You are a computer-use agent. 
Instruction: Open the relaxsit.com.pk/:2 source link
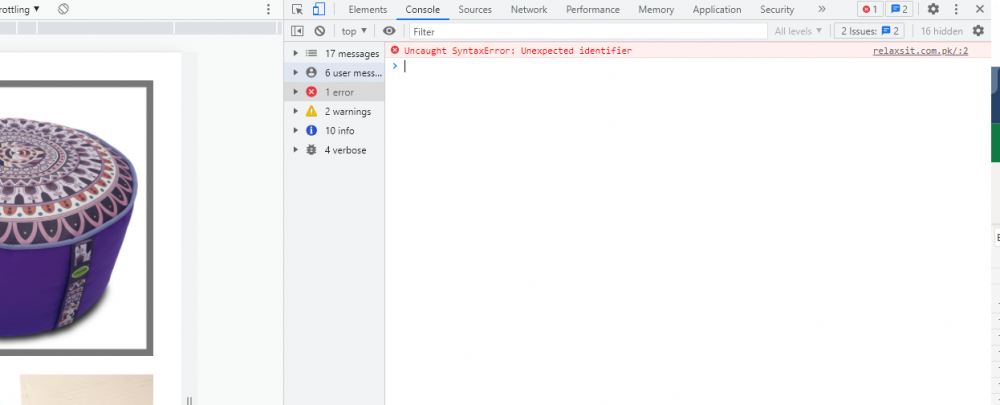(920, 51)
